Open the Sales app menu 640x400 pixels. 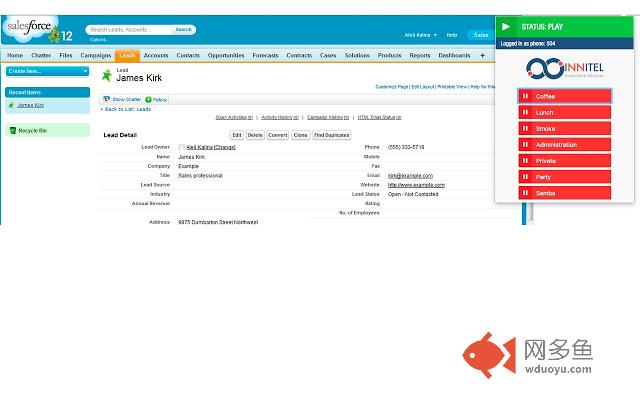[481, 35]
